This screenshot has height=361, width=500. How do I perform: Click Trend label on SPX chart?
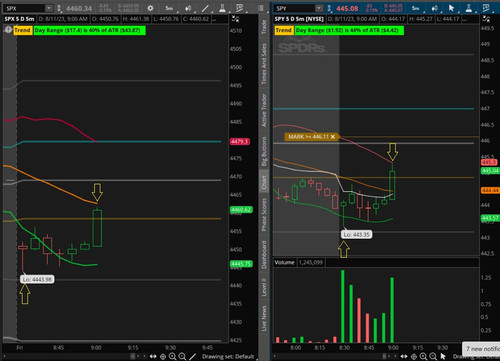[x=22, y=30]
